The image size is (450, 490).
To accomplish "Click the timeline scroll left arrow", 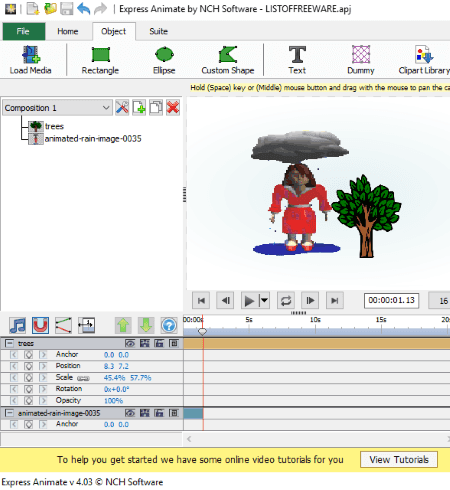I will click(189, 439).
